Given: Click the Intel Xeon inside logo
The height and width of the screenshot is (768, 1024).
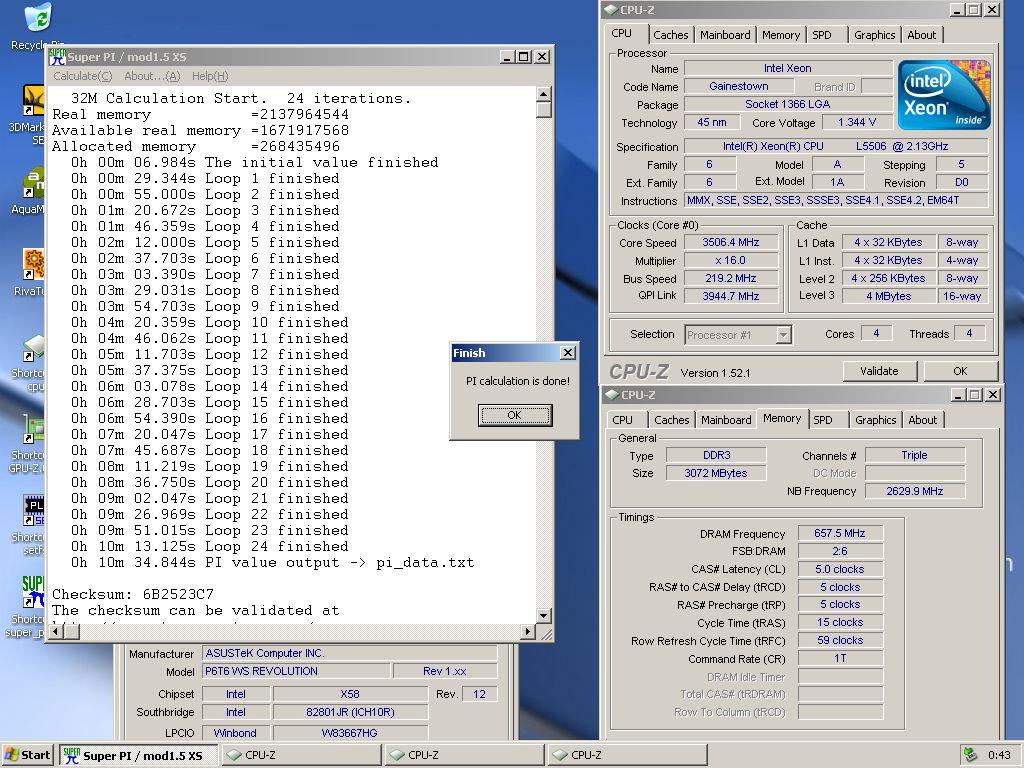Looking at the screenshot, I should coord(944,95).
